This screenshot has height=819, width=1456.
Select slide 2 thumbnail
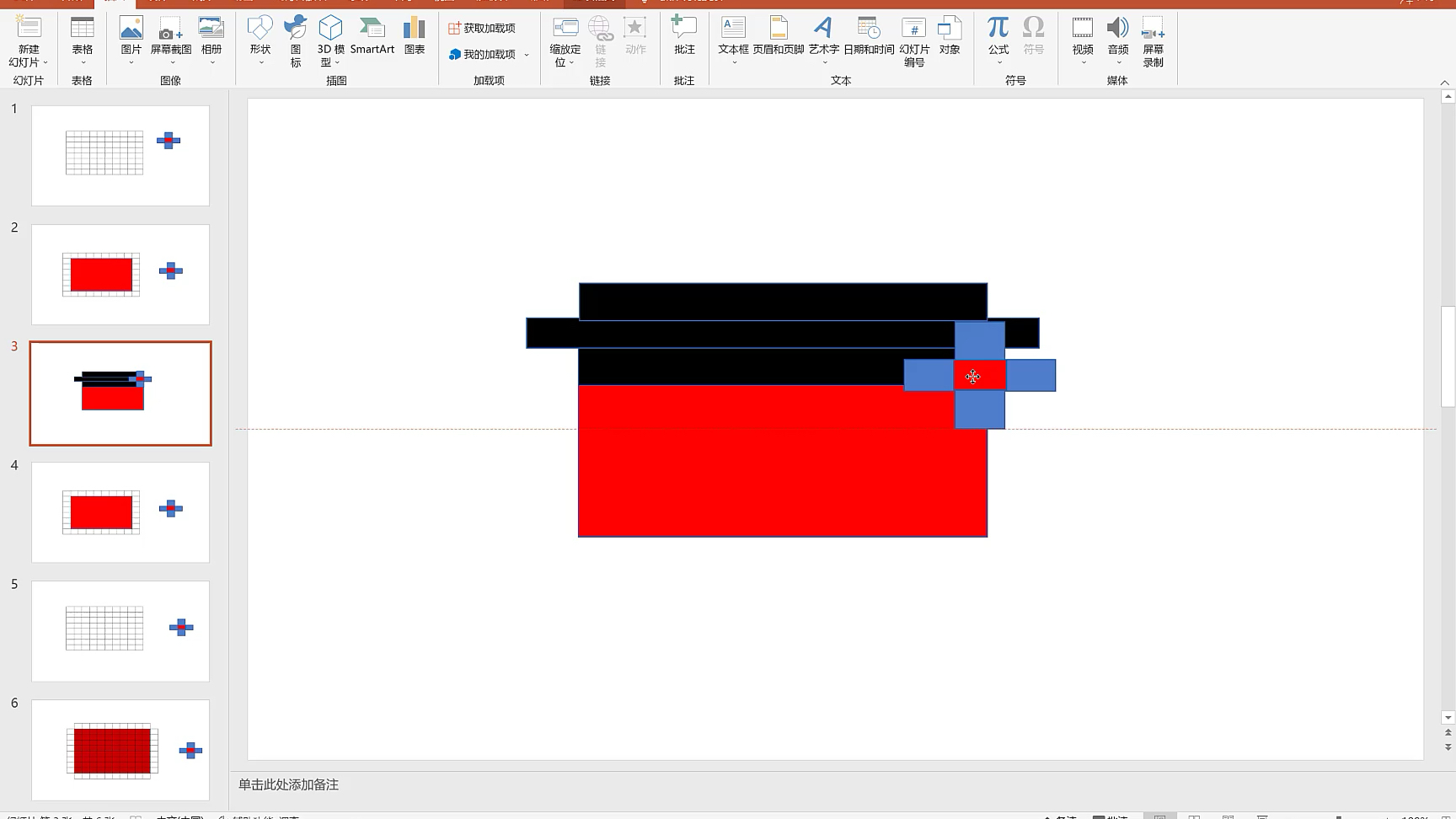[120, 274]
